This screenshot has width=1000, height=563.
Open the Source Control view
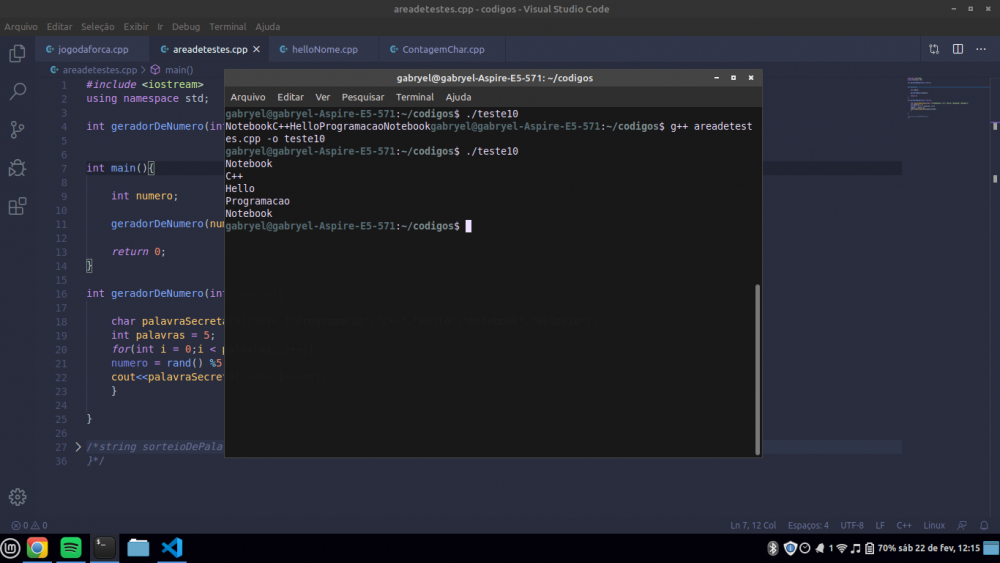[x=17, y=129]
